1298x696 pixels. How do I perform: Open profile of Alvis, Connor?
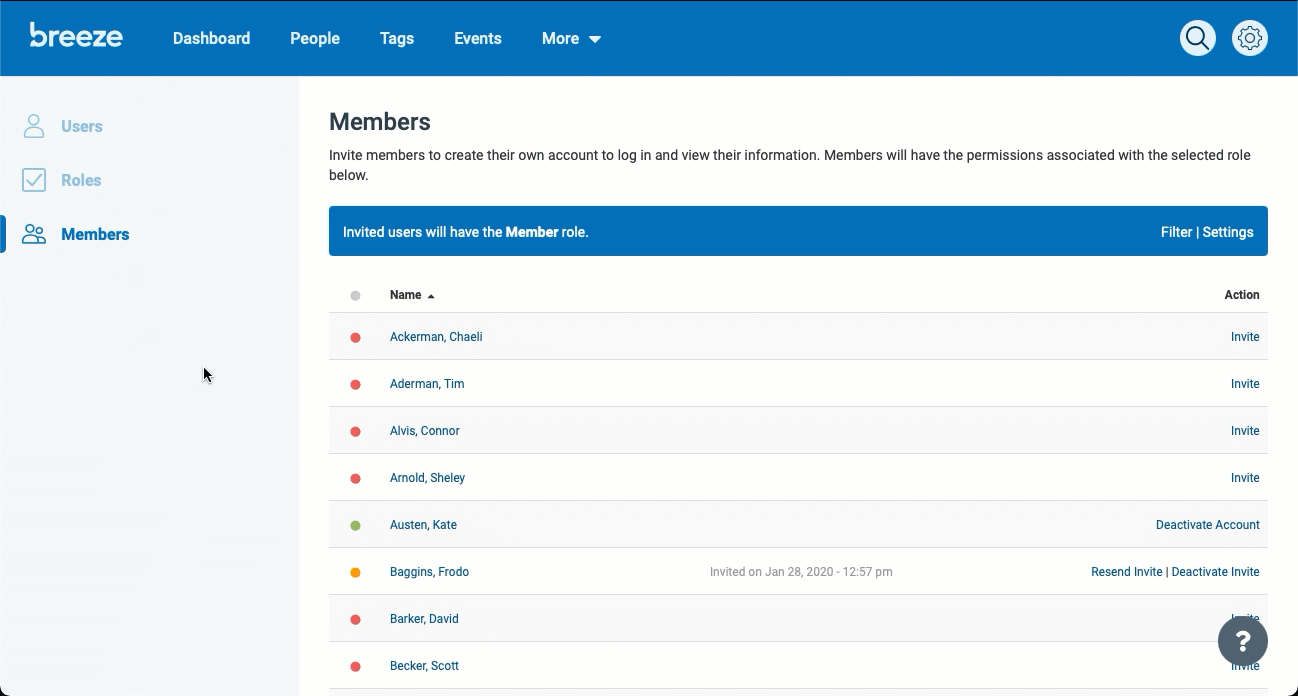pos(425,431)
